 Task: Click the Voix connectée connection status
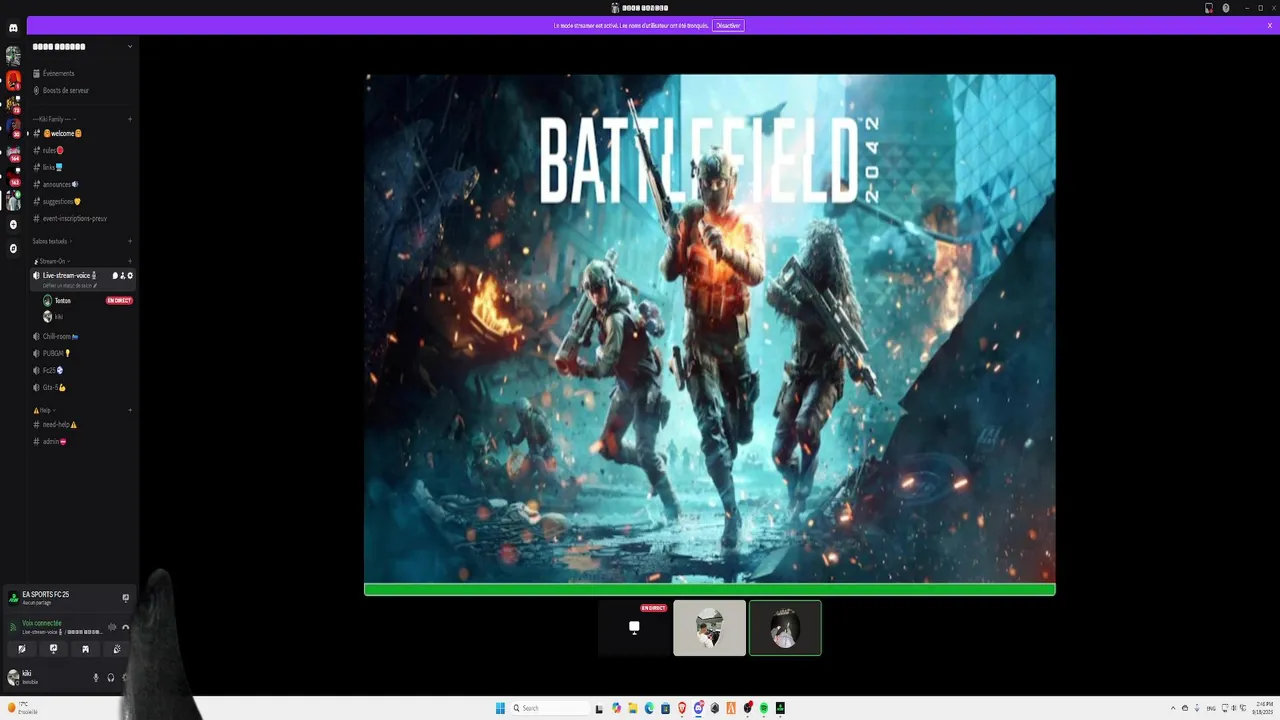click(x=42, y=623)
